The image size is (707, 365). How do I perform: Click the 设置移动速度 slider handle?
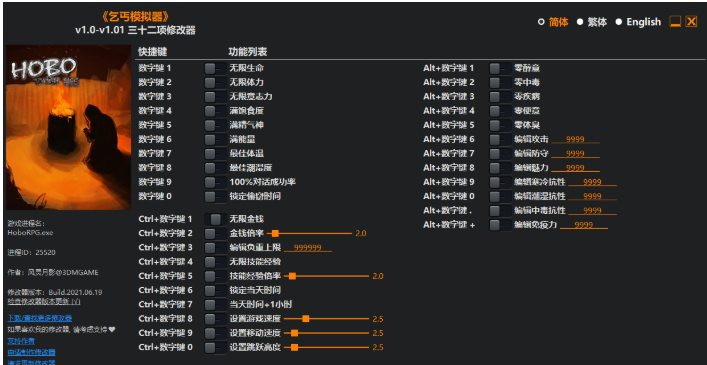294,333
